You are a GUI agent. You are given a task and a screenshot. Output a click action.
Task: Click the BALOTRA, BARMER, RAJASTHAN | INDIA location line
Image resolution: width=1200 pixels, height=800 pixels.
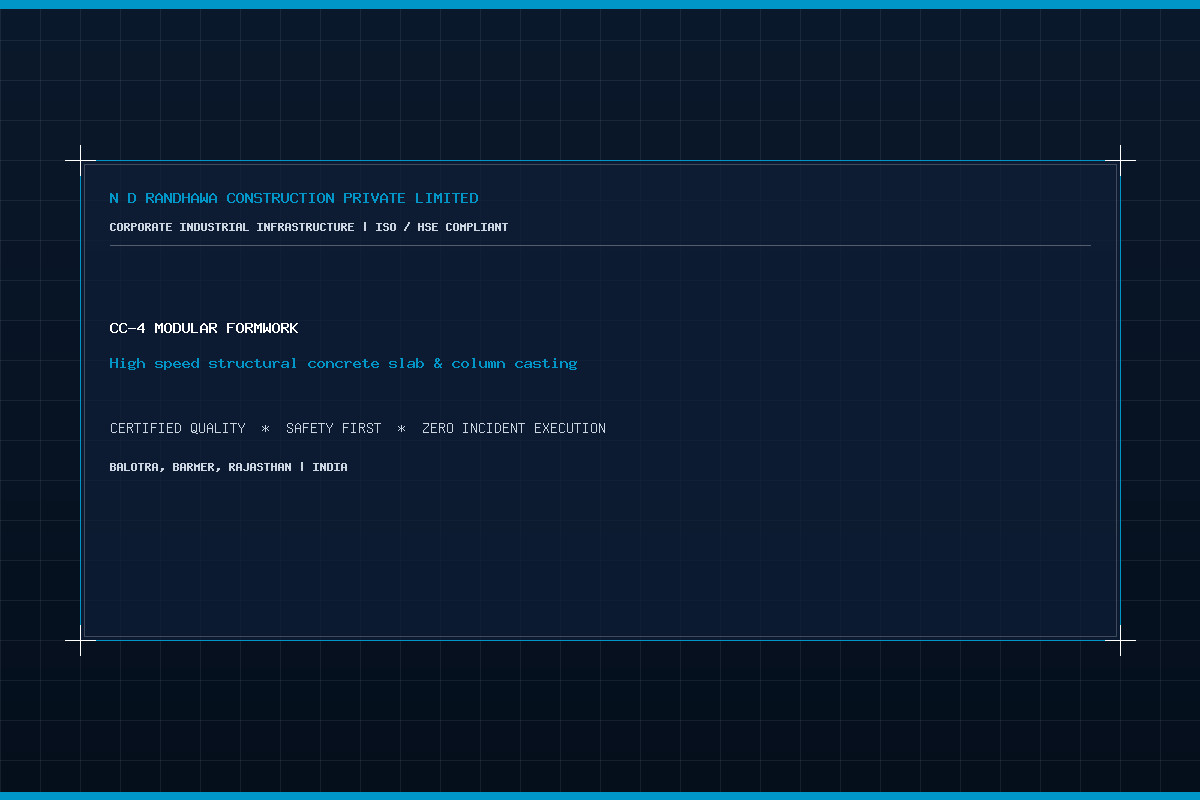click(229, 467)
